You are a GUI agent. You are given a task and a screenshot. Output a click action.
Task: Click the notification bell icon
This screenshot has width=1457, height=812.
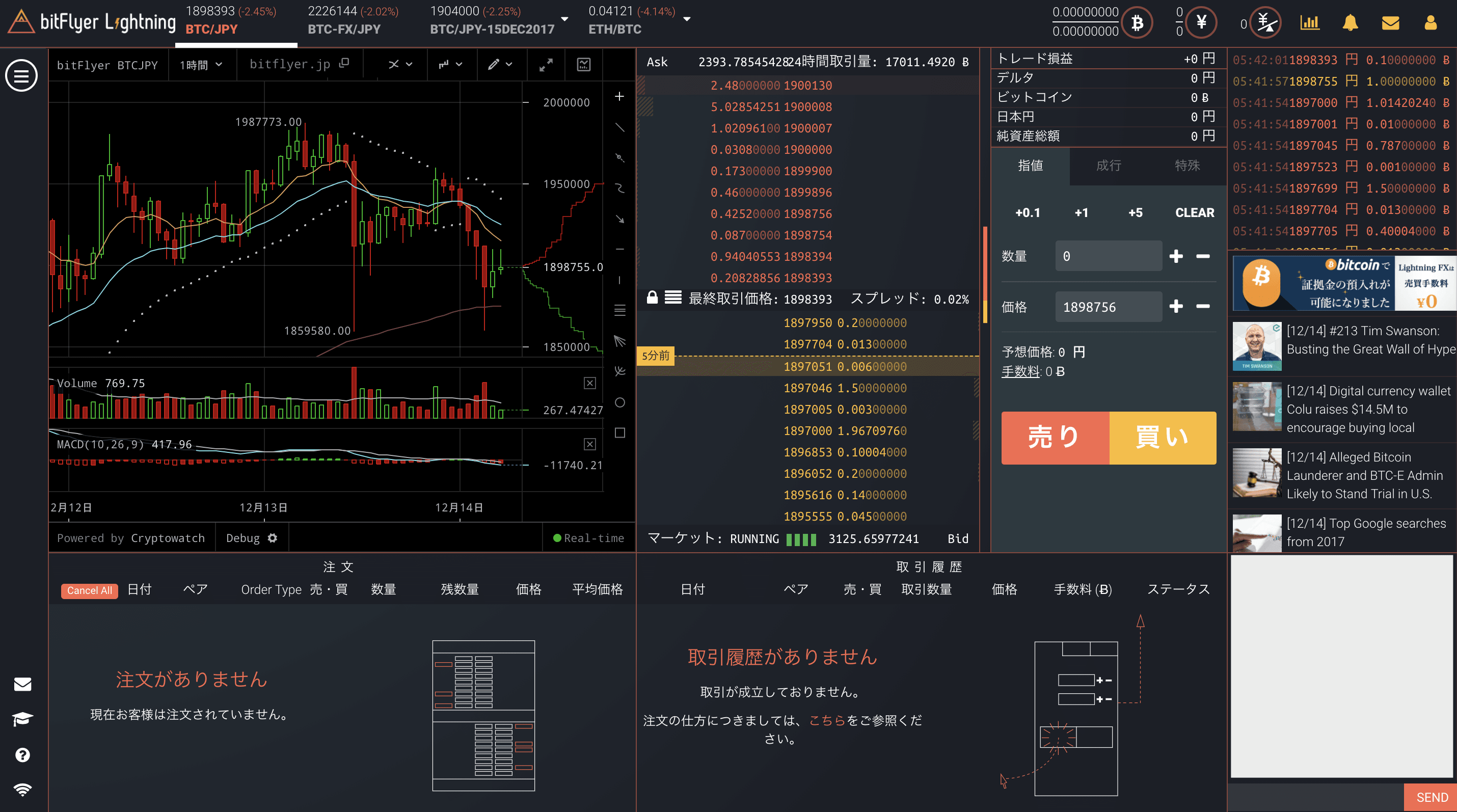(x=1350, y=23)
